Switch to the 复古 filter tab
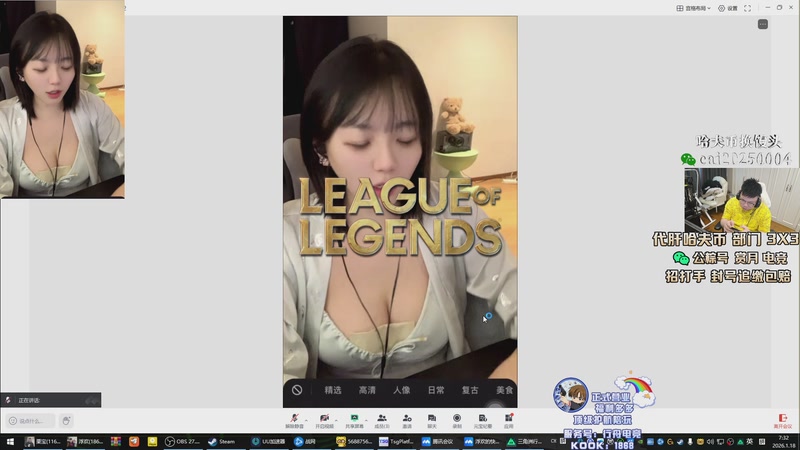 tap(470, 390)
